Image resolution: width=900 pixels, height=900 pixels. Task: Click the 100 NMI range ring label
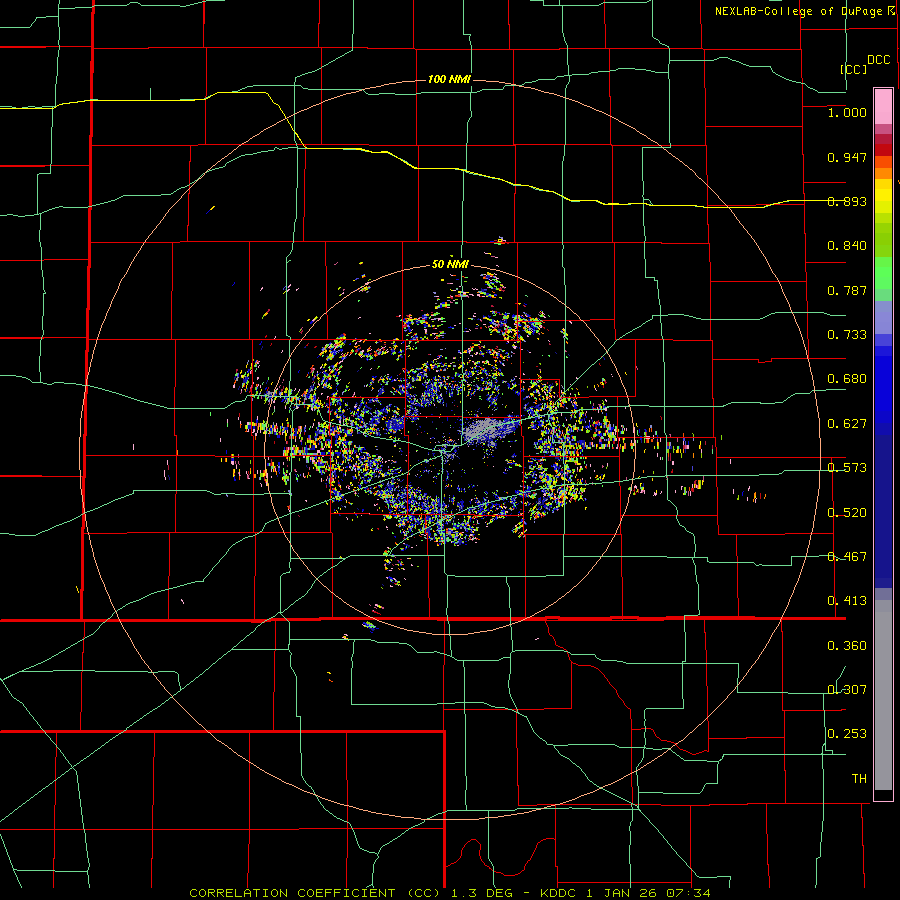click(x=449, y=79)
